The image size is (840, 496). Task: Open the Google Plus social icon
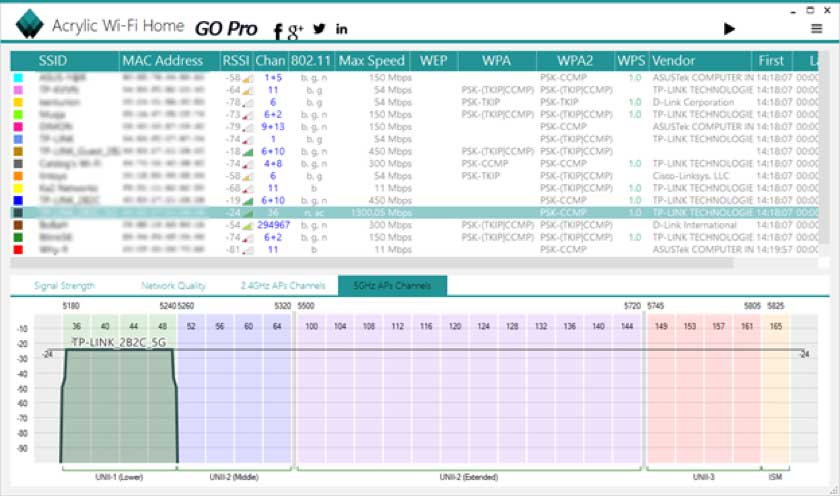(x=295, y=30)
